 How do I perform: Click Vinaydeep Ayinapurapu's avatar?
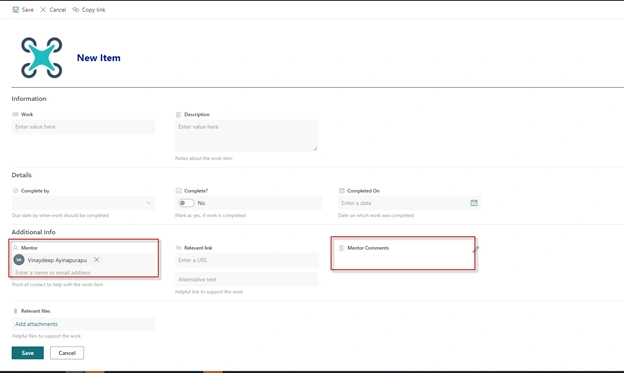(x=19, y=260)
